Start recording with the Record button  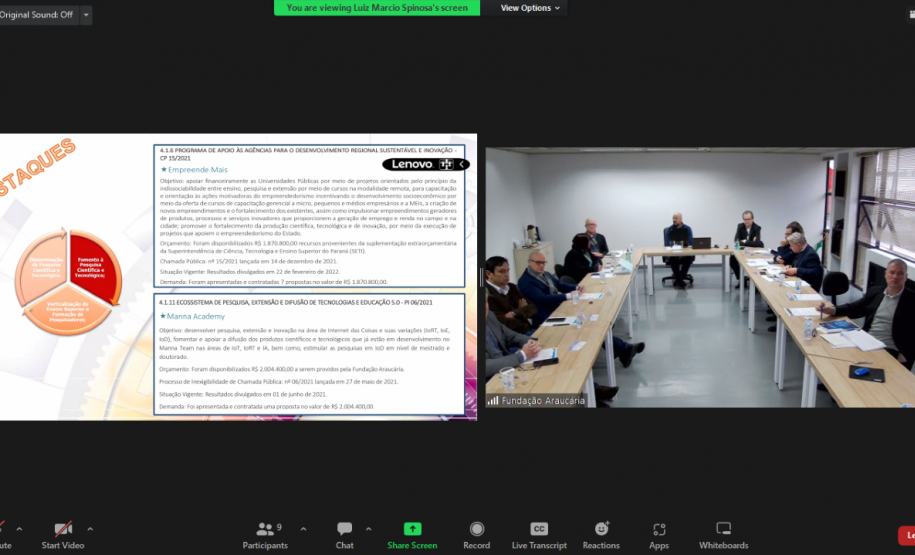coord(477,535)
